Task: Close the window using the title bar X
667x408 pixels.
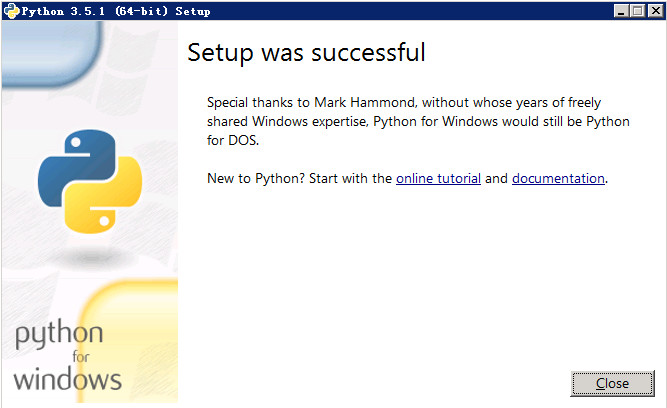Action: pos(654,10)
